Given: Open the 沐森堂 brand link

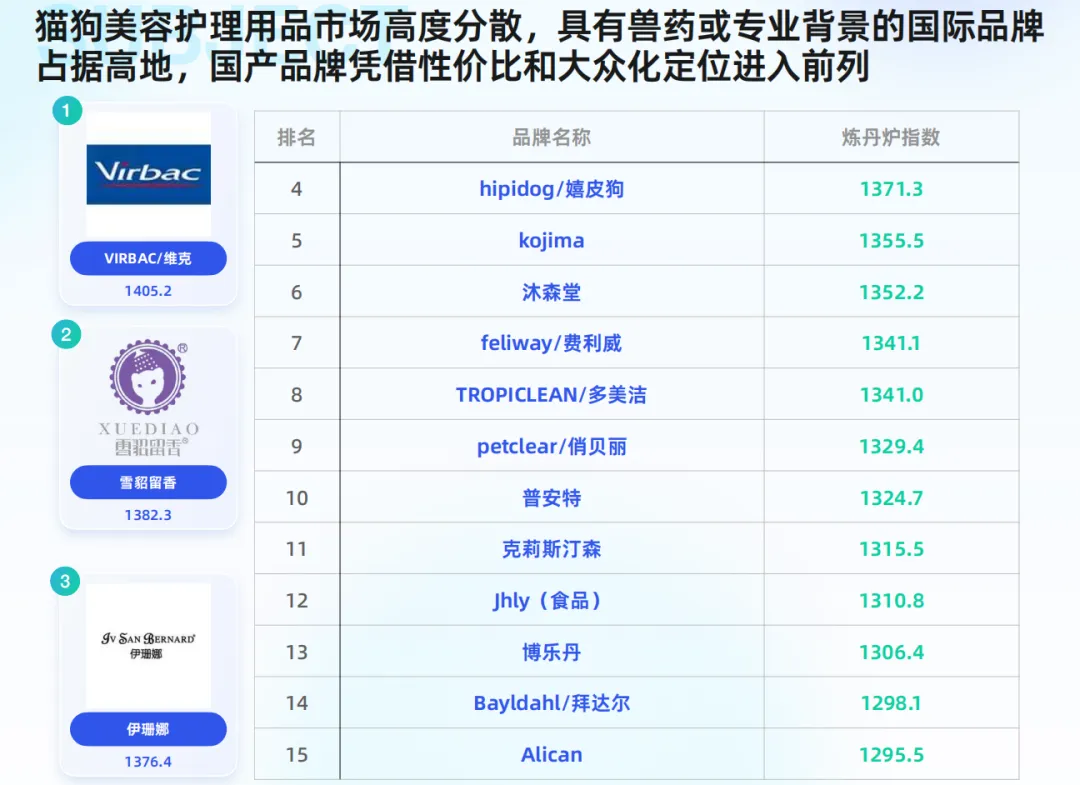Looking at the screenshot, I should click(x=551, y=292).
